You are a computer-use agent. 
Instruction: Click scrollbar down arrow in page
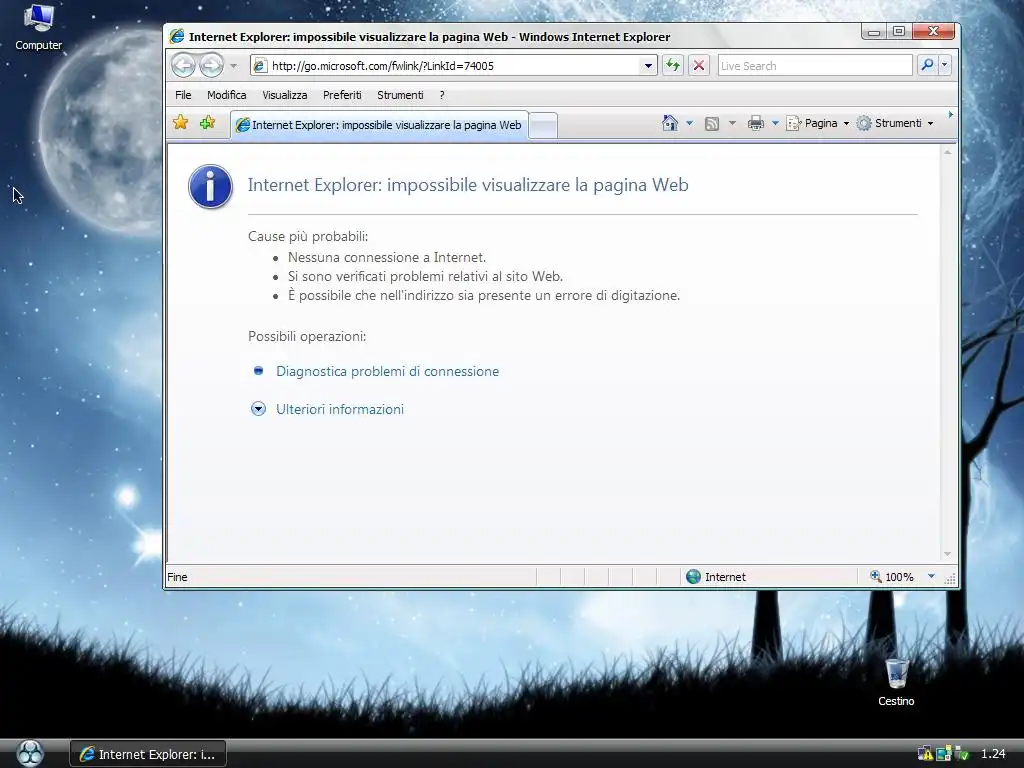click(948, 554)
